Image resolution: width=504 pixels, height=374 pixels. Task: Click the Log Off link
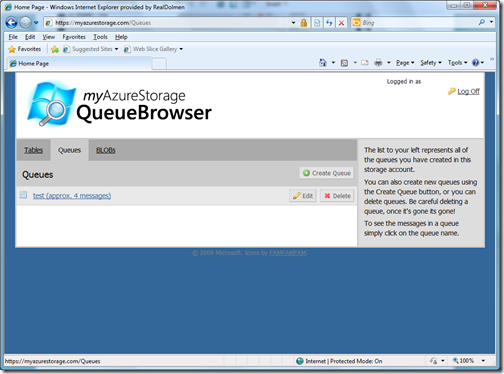(468, 91)
